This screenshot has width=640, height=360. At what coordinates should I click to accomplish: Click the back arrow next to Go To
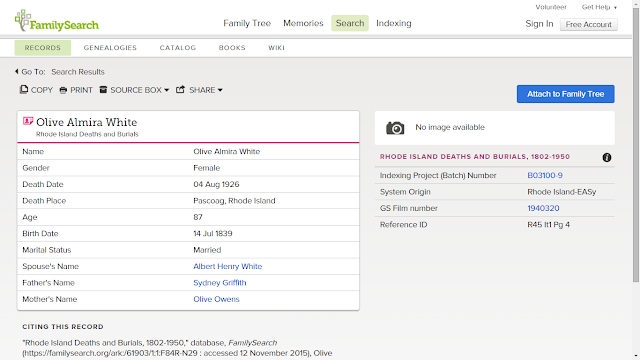pyautogui.click(x=17, y=71)
